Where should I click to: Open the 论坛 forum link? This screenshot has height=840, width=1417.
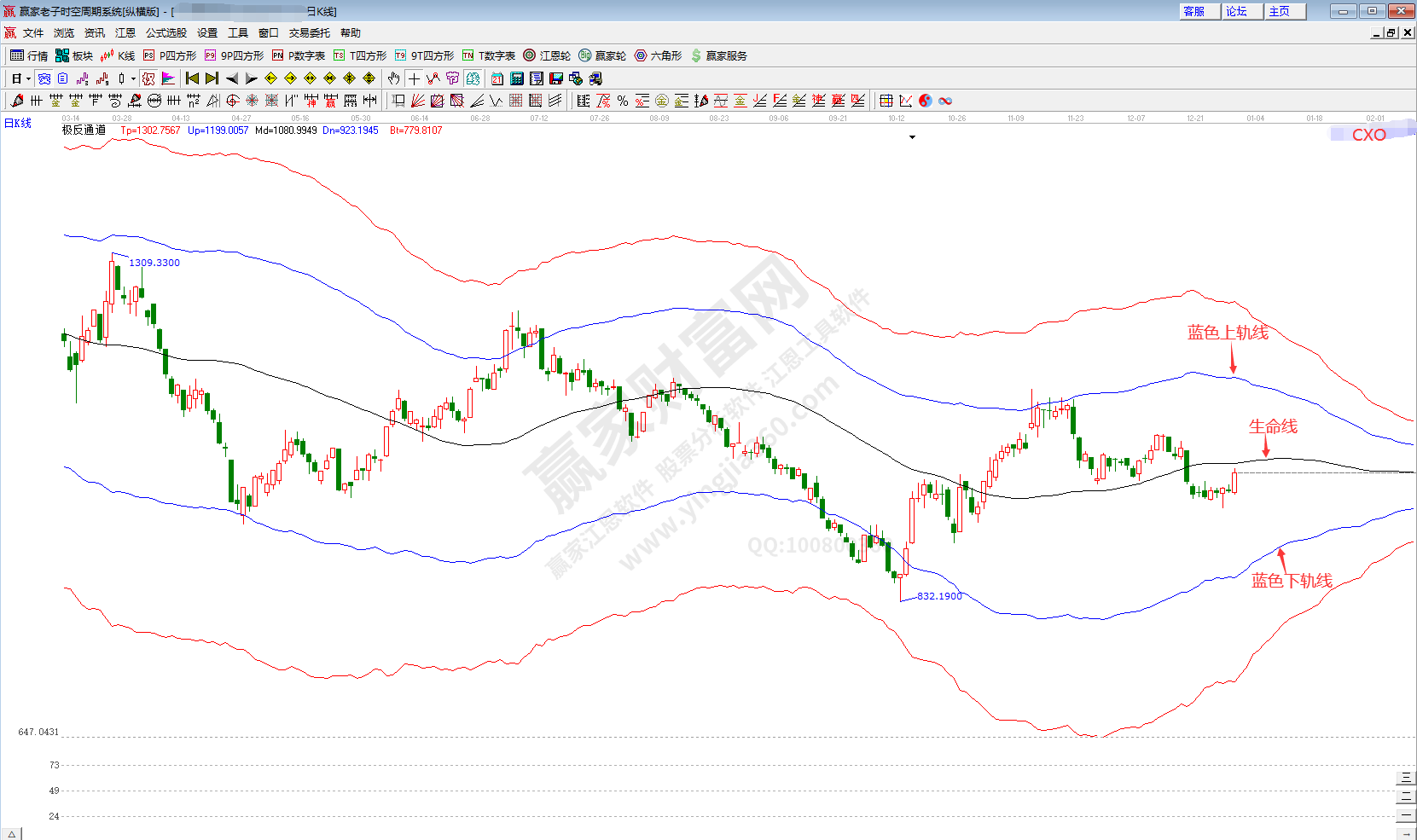(1237, 11)
